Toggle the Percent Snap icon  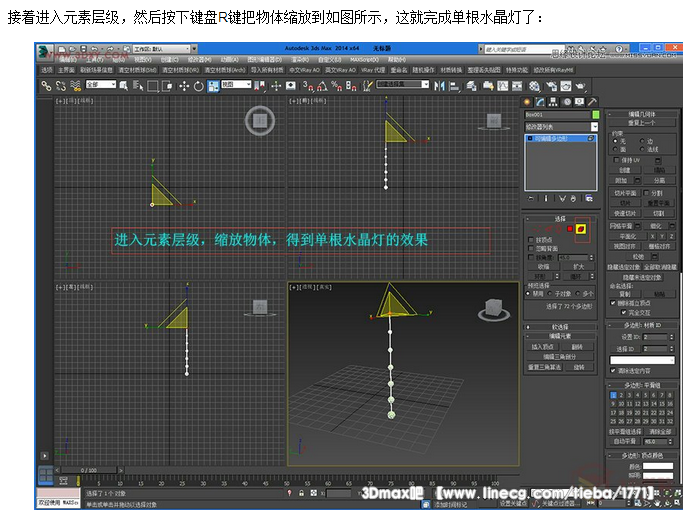click(336, 86)
